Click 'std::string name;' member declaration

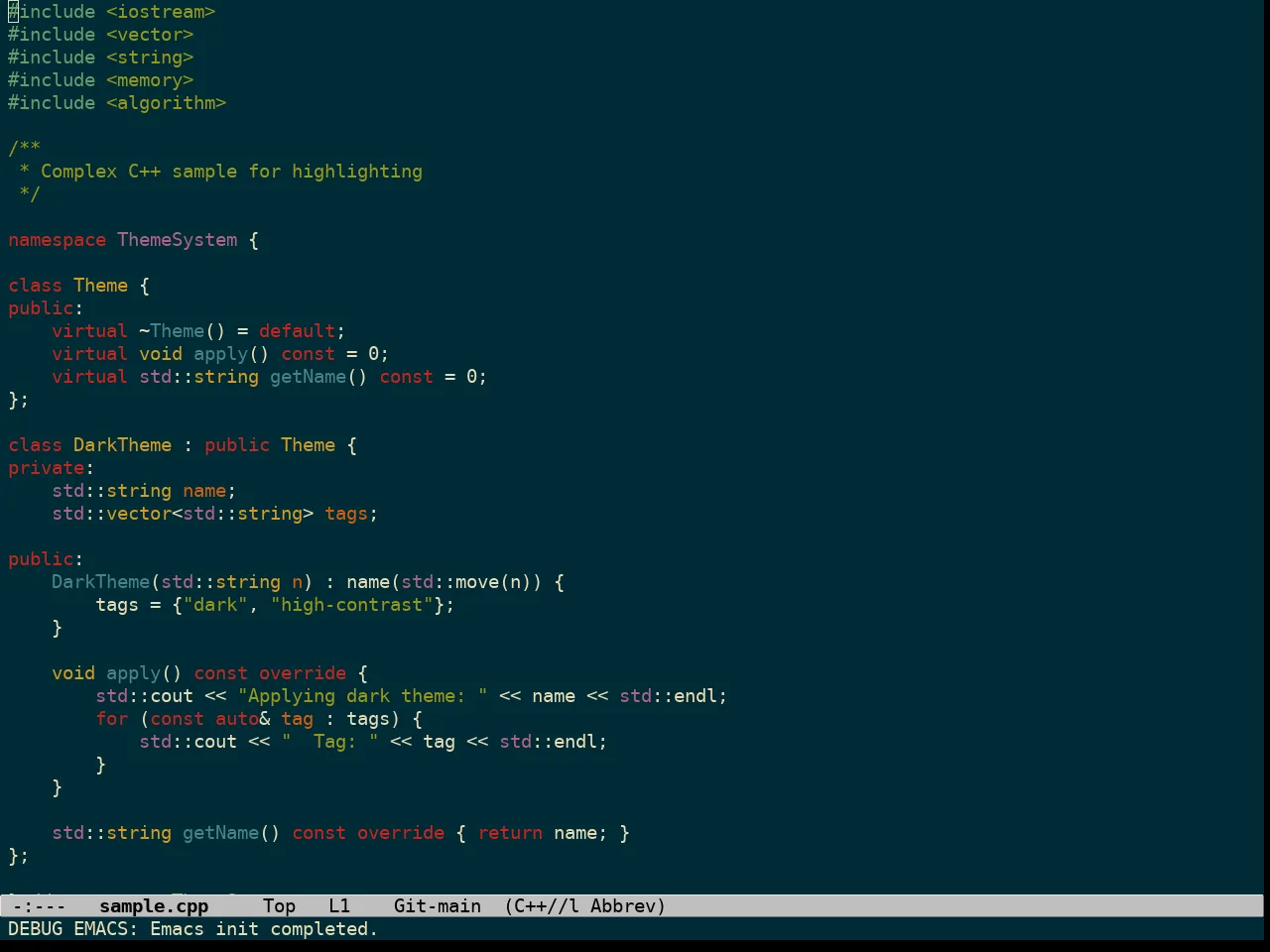(x=144, y=491)
